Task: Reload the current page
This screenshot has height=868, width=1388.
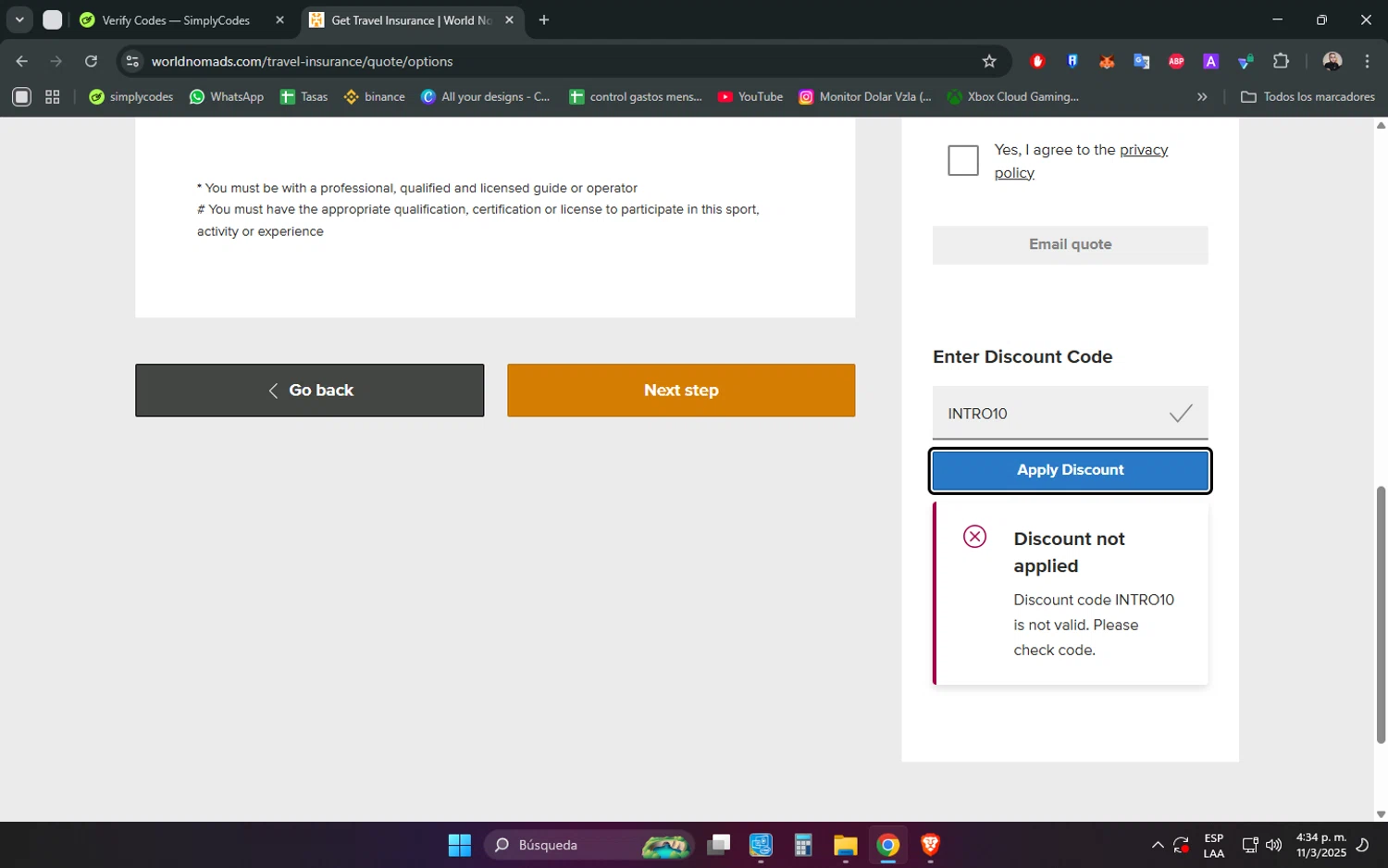Action: 91,61
